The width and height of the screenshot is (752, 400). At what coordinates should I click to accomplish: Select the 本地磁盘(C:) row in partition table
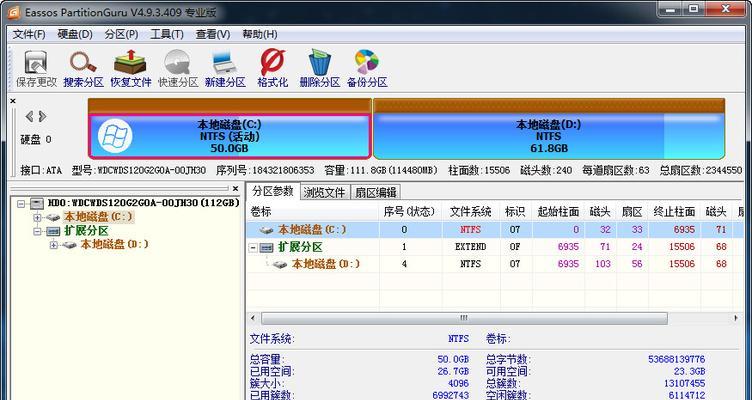[496, 230]
